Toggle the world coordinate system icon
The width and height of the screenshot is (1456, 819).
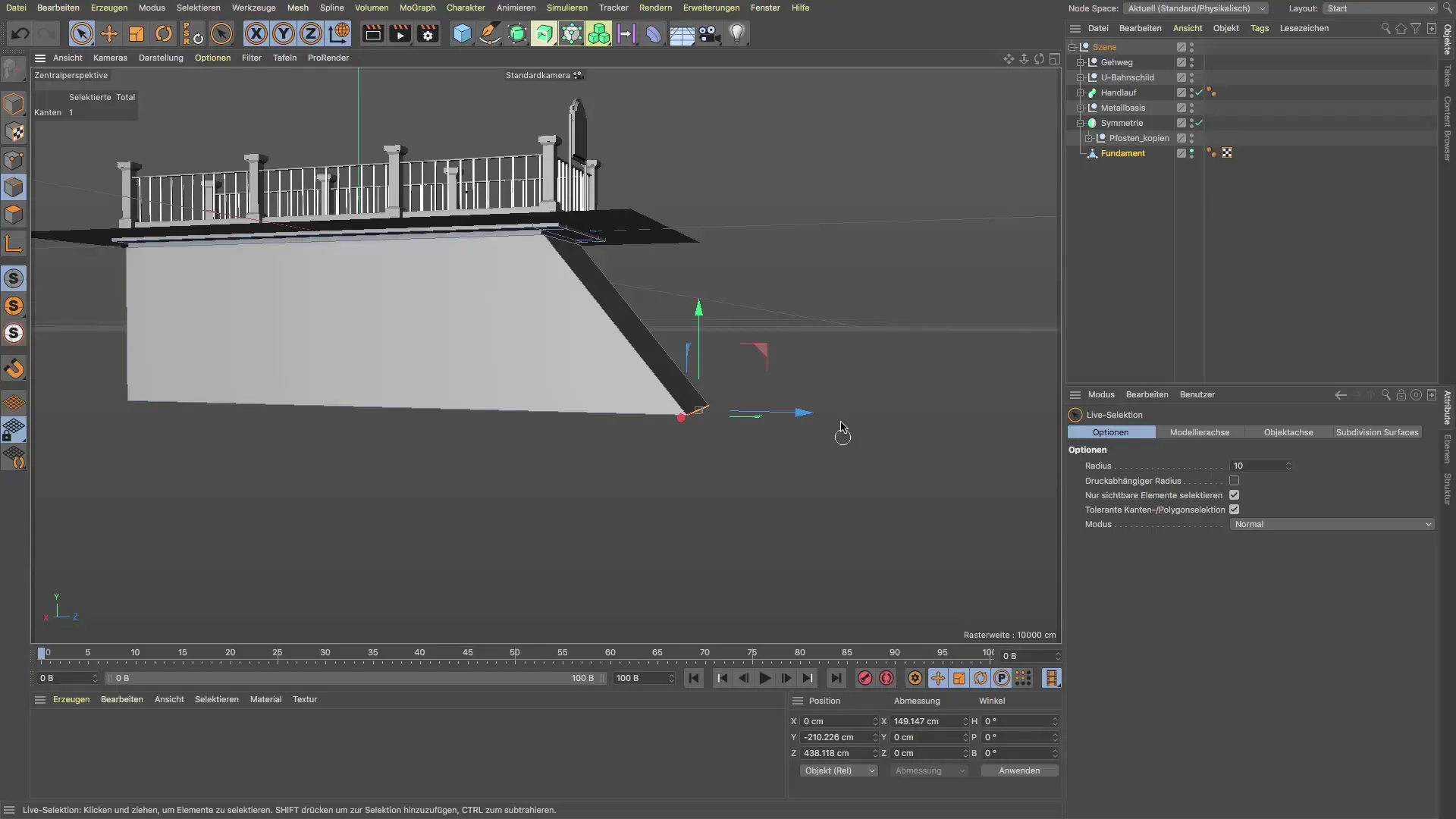click(x=339, y=33)
